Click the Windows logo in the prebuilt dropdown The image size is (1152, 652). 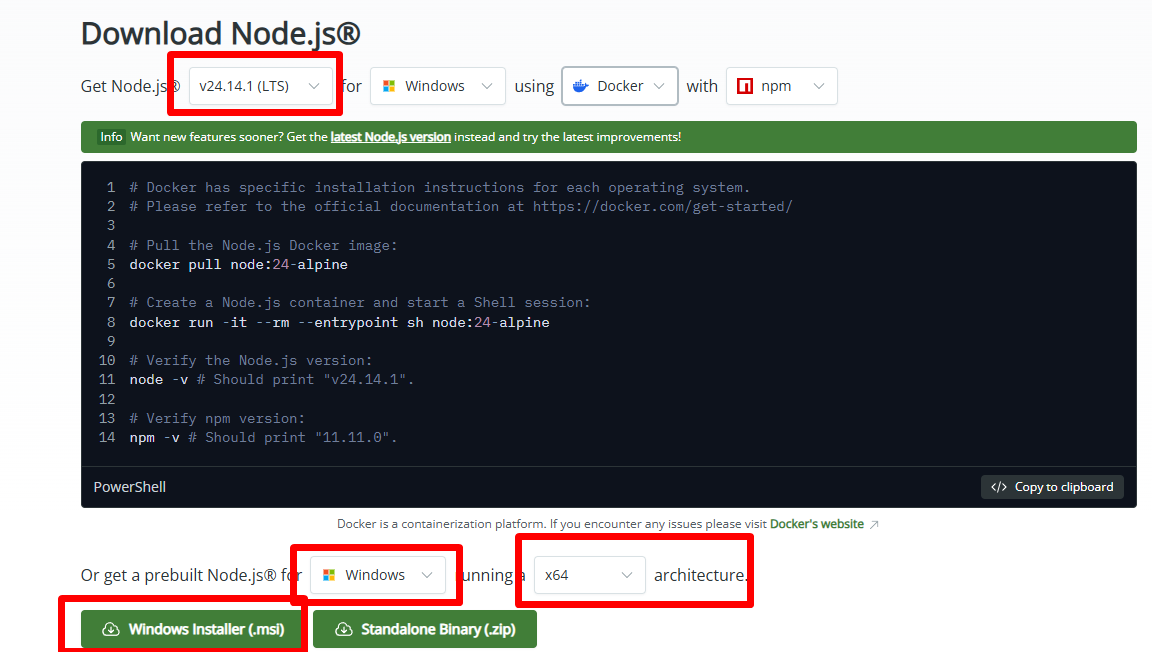[x=329, y=575]
